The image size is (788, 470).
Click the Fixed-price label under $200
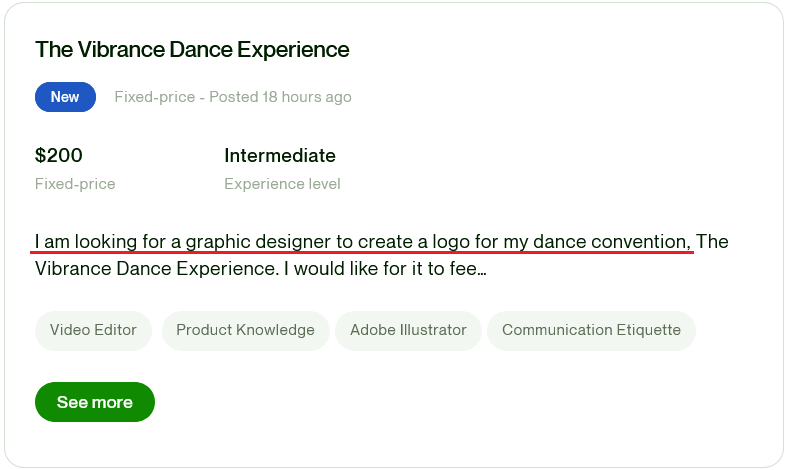click(x=75, y=184)
